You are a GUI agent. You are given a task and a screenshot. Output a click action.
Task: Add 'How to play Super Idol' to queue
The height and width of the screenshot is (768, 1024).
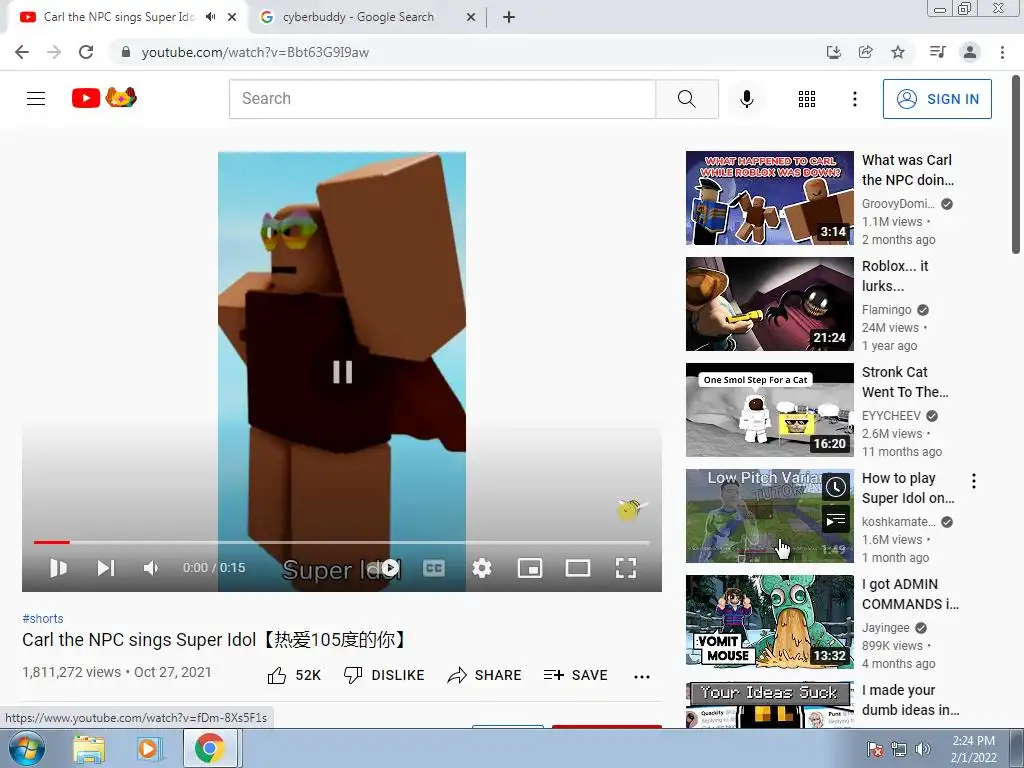(836, 520)
